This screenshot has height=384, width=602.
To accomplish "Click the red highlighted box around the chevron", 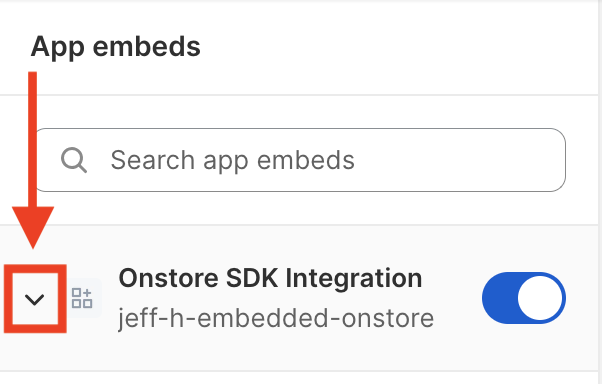I will (x=35, y=298).
